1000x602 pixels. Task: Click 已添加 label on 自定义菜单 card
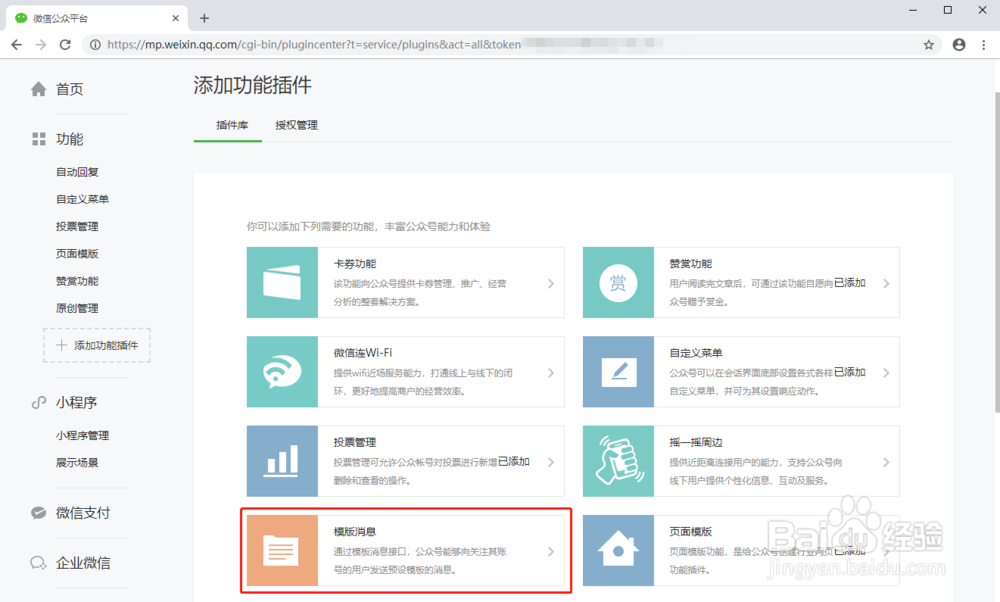[850, 372]
